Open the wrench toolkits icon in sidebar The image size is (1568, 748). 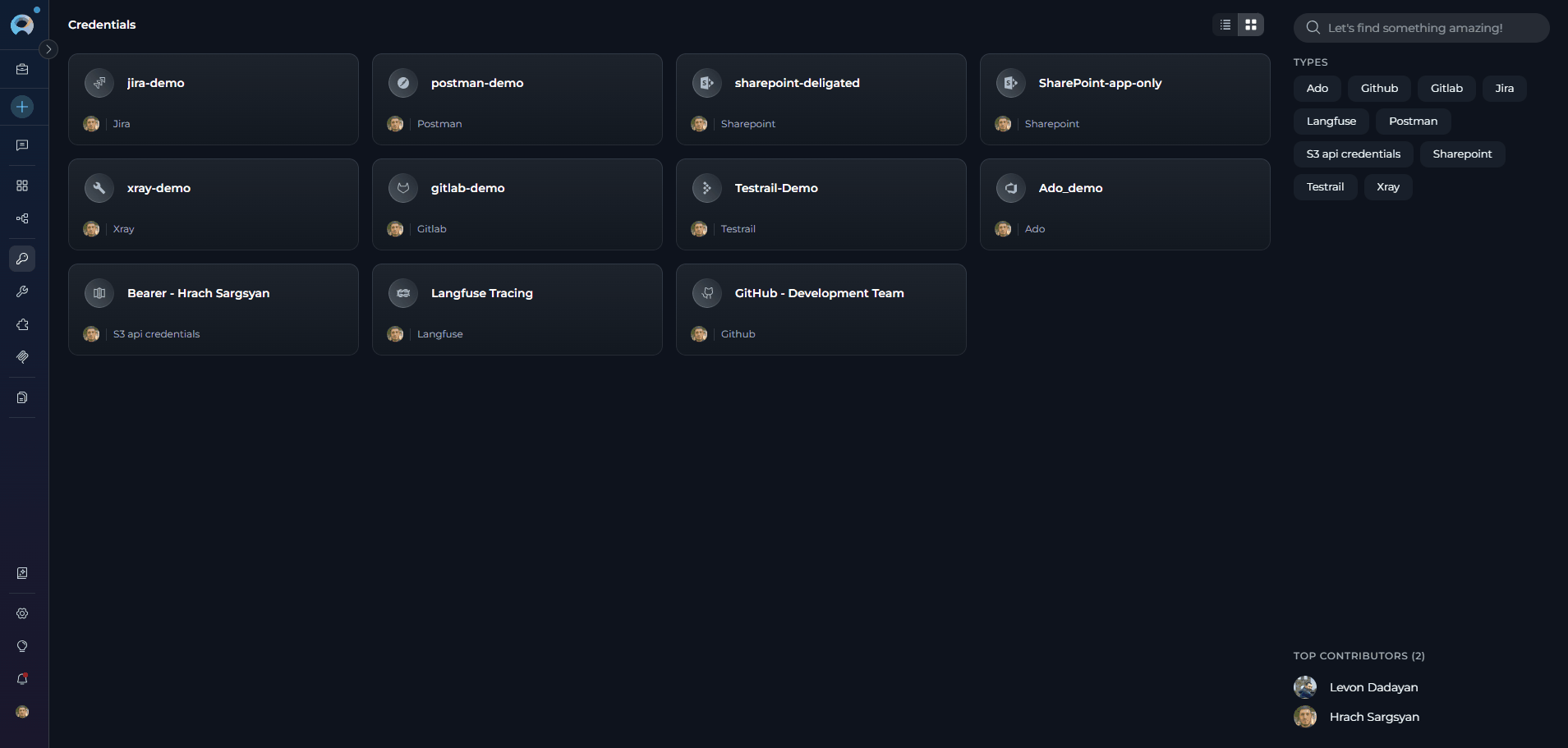(x=22, y=291)
